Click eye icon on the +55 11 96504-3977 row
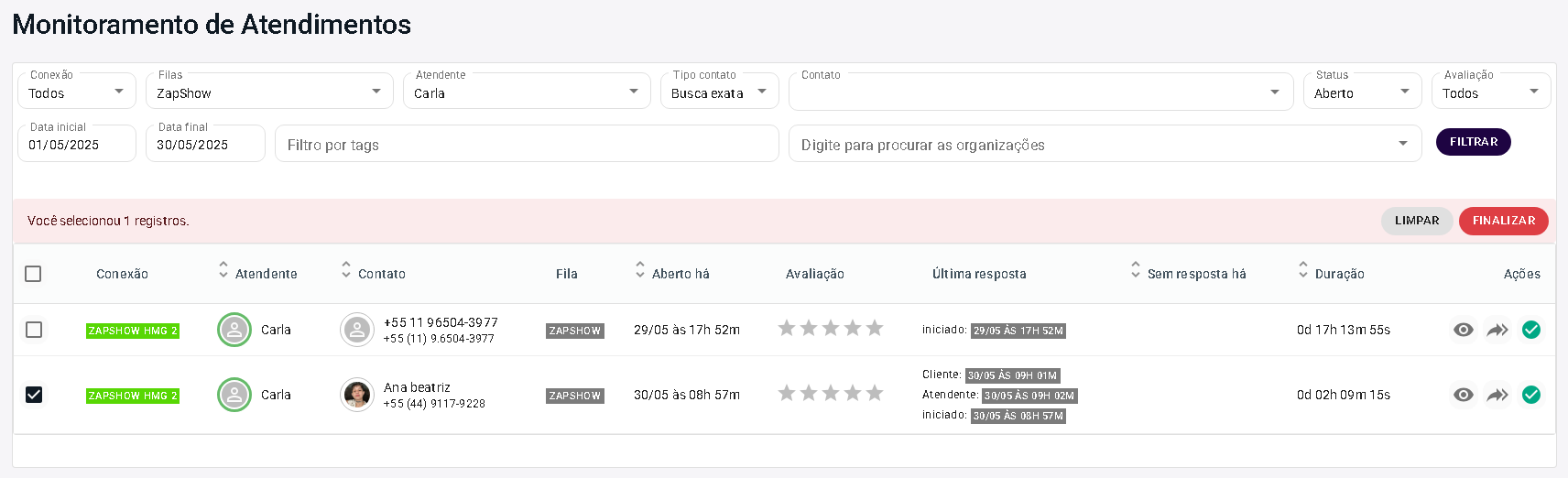1568x478 pixels. tap(1463, 330)
